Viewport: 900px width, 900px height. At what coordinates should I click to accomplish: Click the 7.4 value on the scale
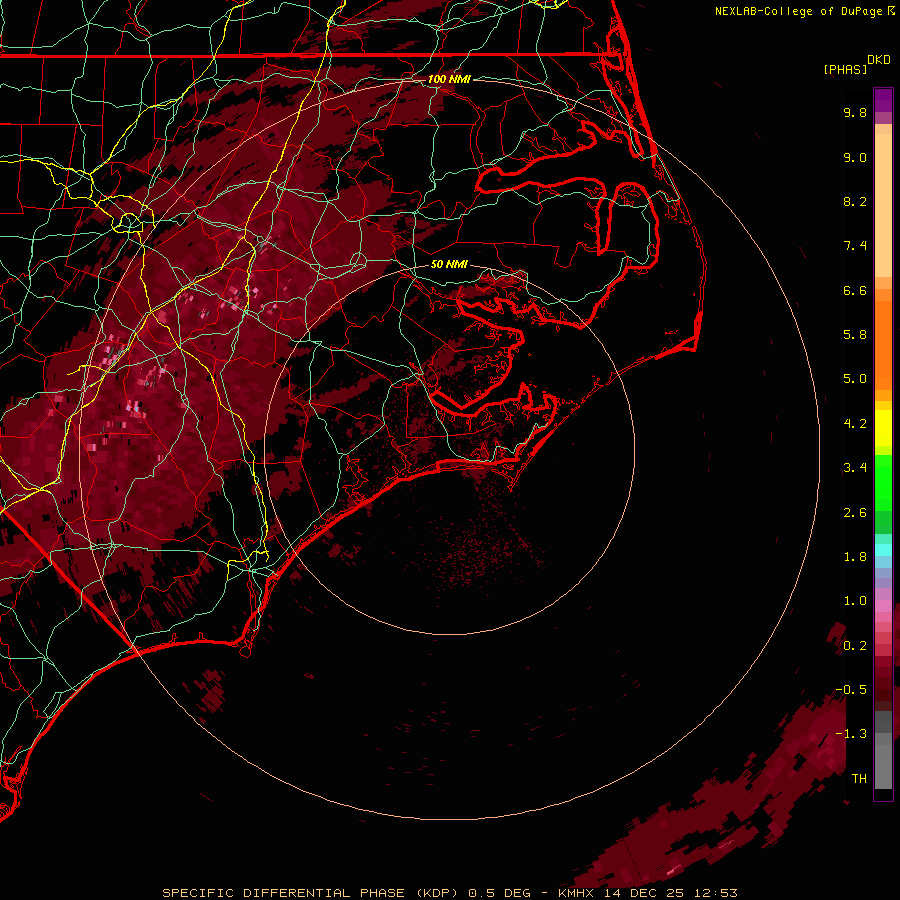pyautogui.click(x=855, y=246)
